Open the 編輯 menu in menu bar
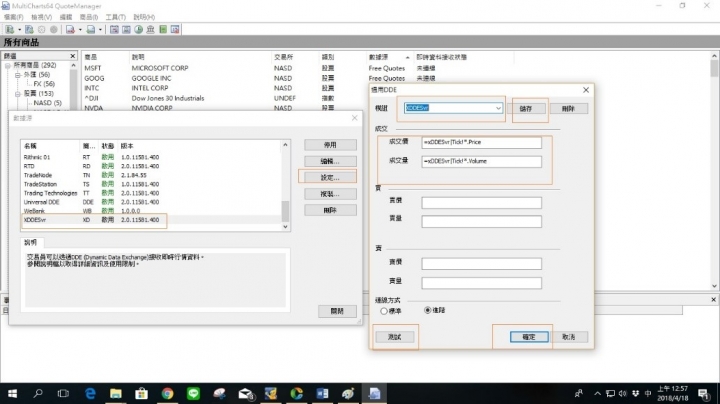Screen dimensions: 720x404 click(x=66, y=17)
